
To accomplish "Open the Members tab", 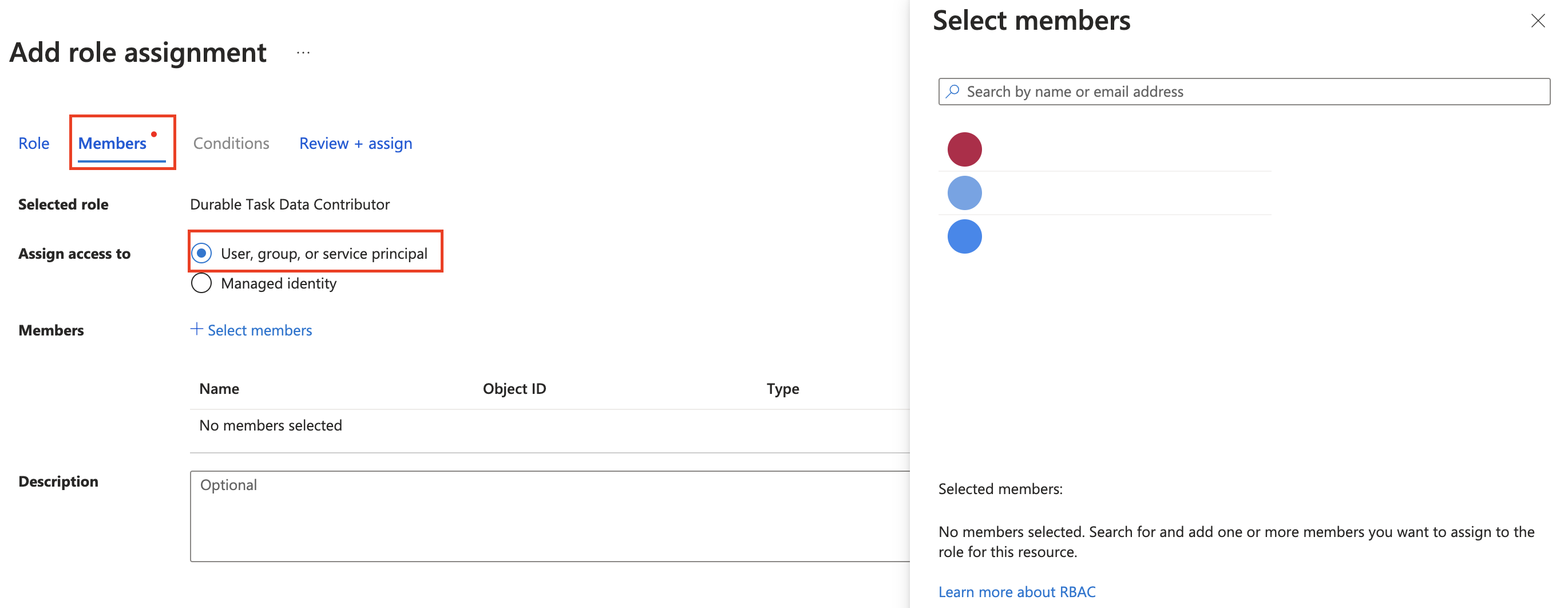I will pyautogui.click(x=113, y=143).
